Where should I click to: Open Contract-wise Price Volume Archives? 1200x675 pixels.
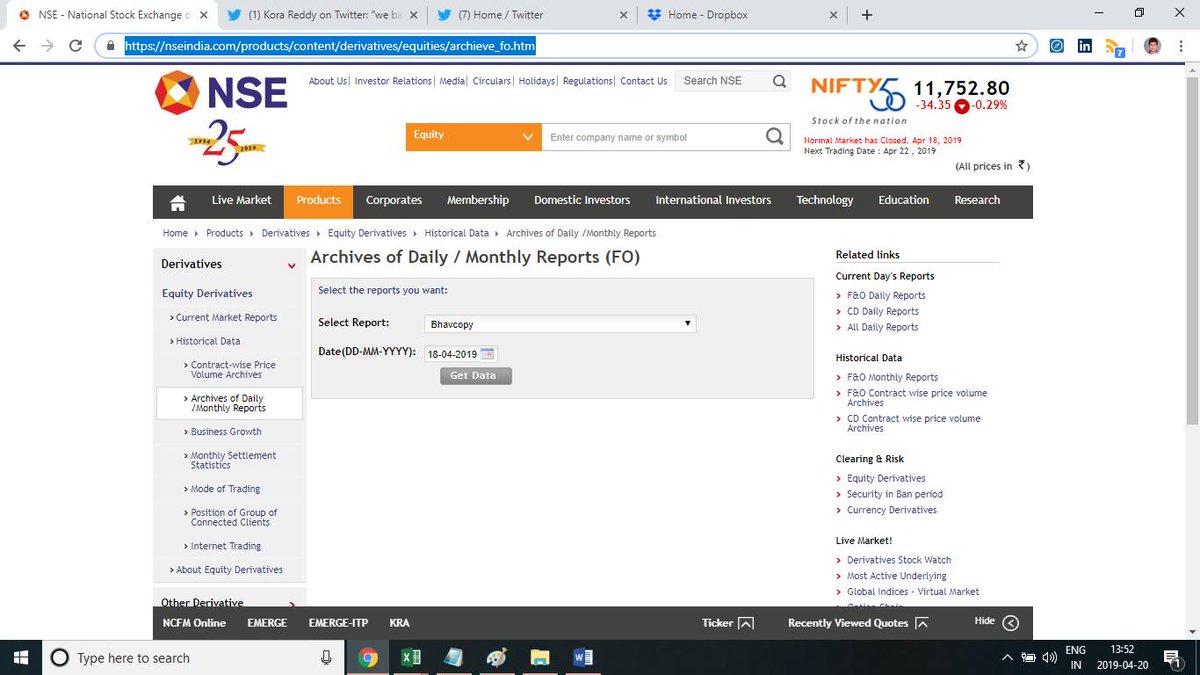pos(233,370)
